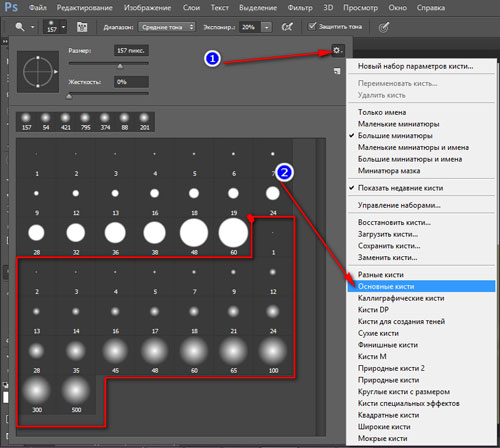The width and height of the screenshot is (500, 448).
Task: Click the Жесткость slider handle
Action: coord(69,97)
